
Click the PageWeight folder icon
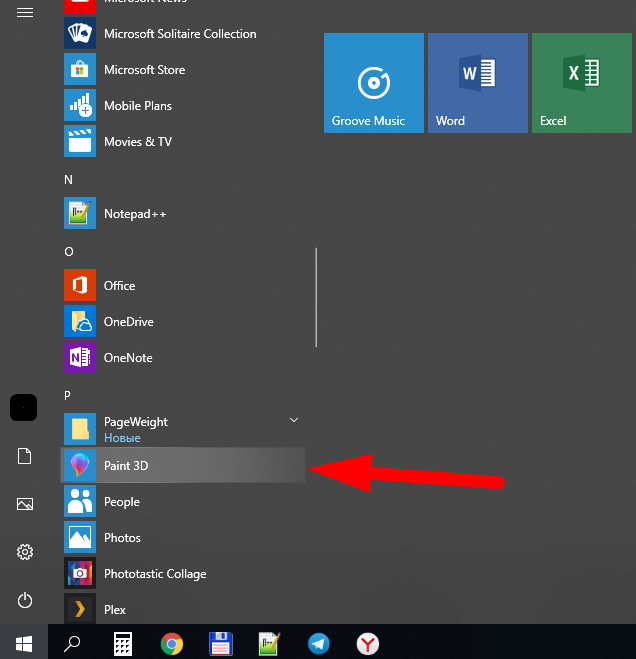80,429
